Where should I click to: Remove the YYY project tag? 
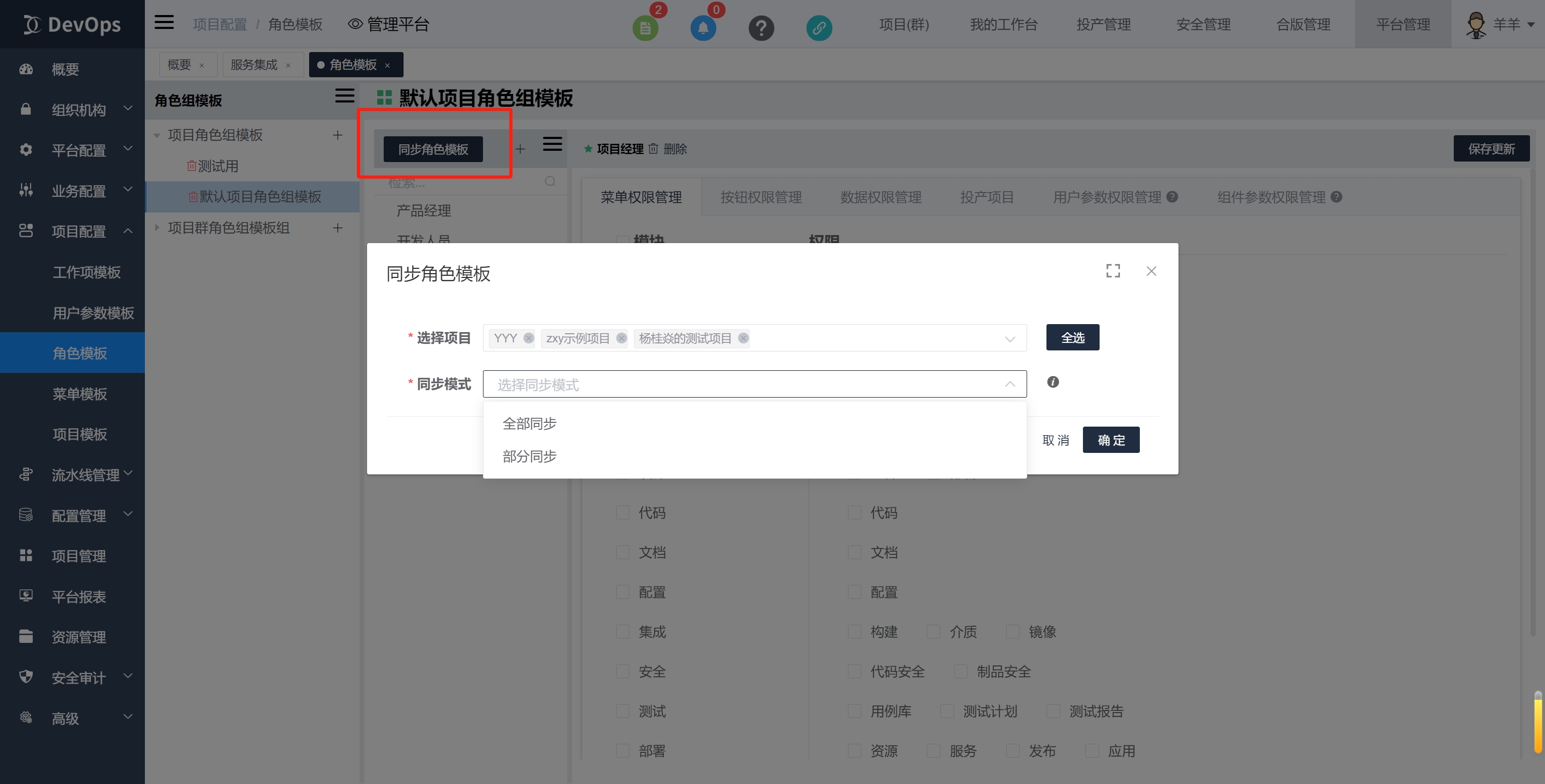coord(529,338)
